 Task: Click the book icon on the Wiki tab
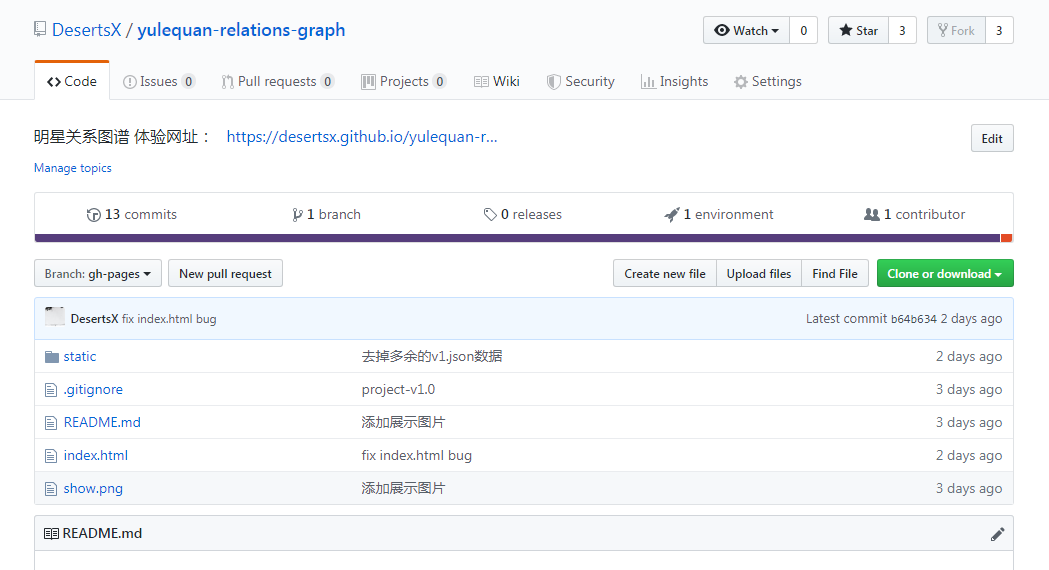[x=481, y=82]
